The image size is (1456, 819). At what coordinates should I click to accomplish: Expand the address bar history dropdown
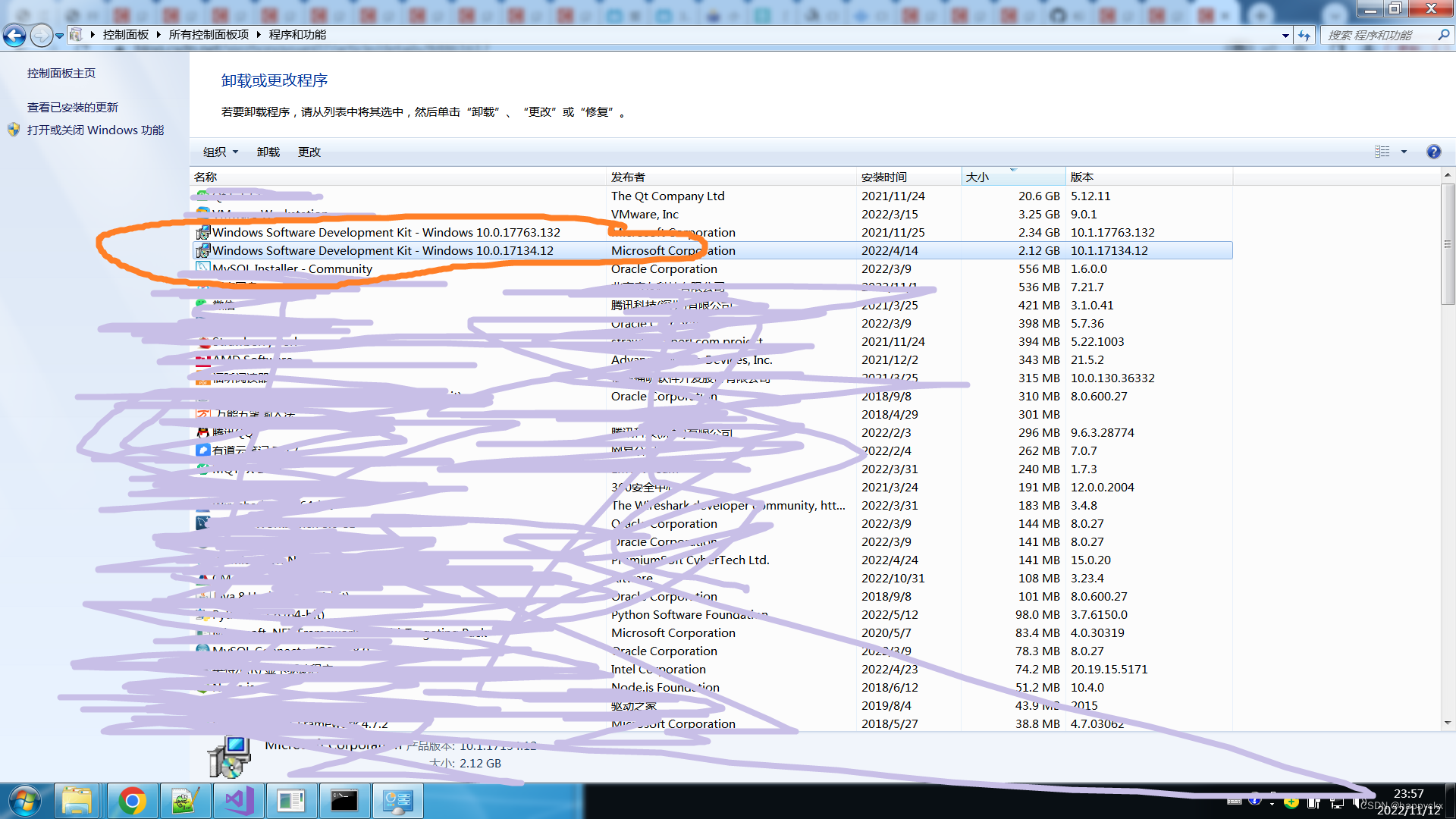[x=1285, y=35]
